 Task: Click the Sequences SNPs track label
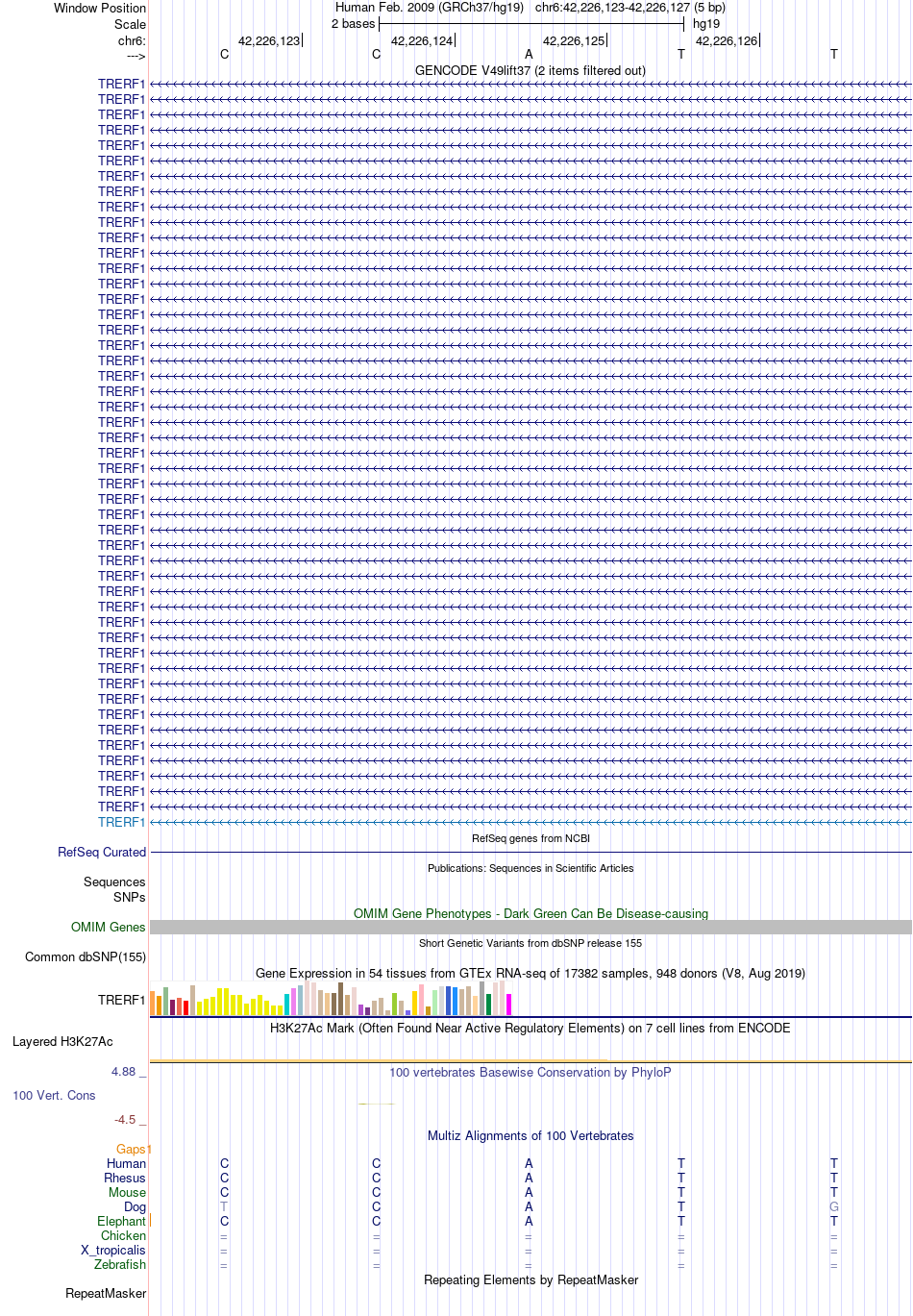[x=114, y=889]
